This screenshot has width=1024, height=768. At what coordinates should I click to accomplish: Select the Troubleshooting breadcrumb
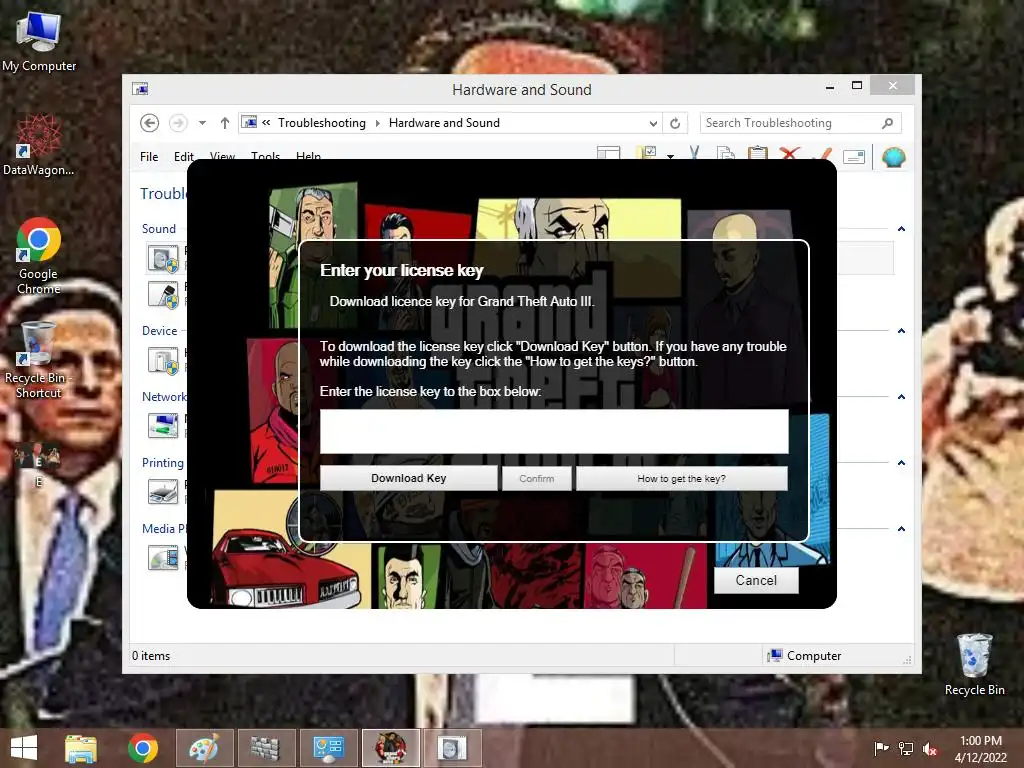coord(322,123)
